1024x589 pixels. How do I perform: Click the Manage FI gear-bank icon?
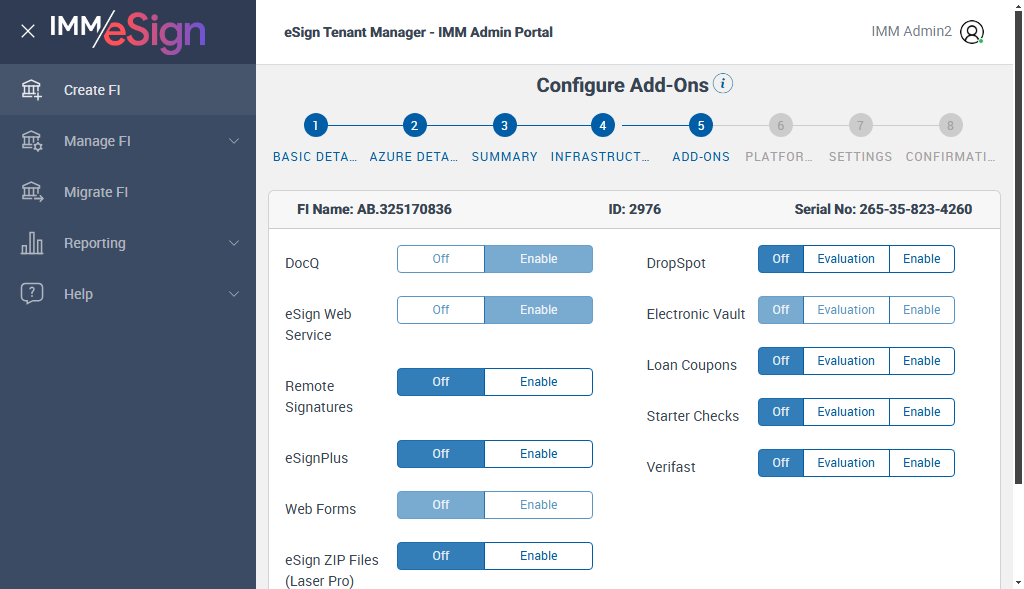coord(32,141)
